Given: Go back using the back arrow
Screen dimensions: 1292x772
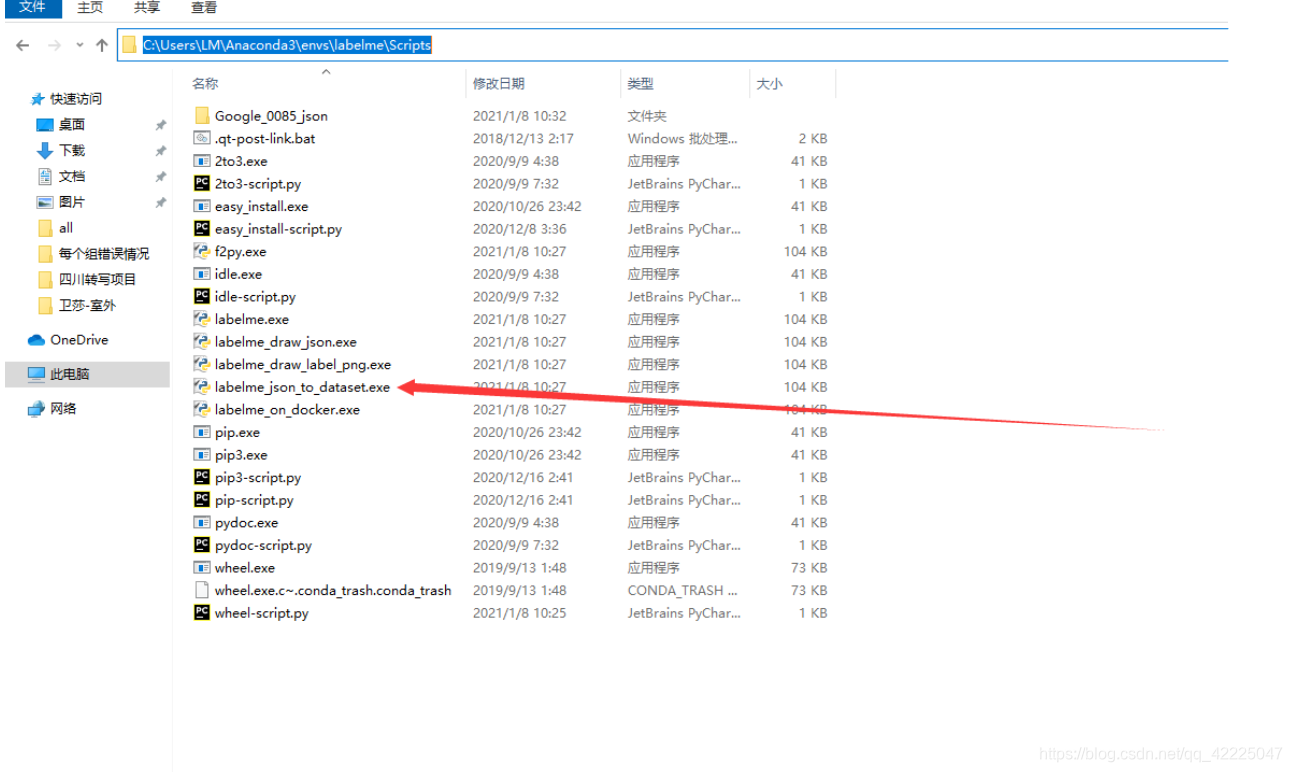Looking at the screenshot, I should pos(23,45).
